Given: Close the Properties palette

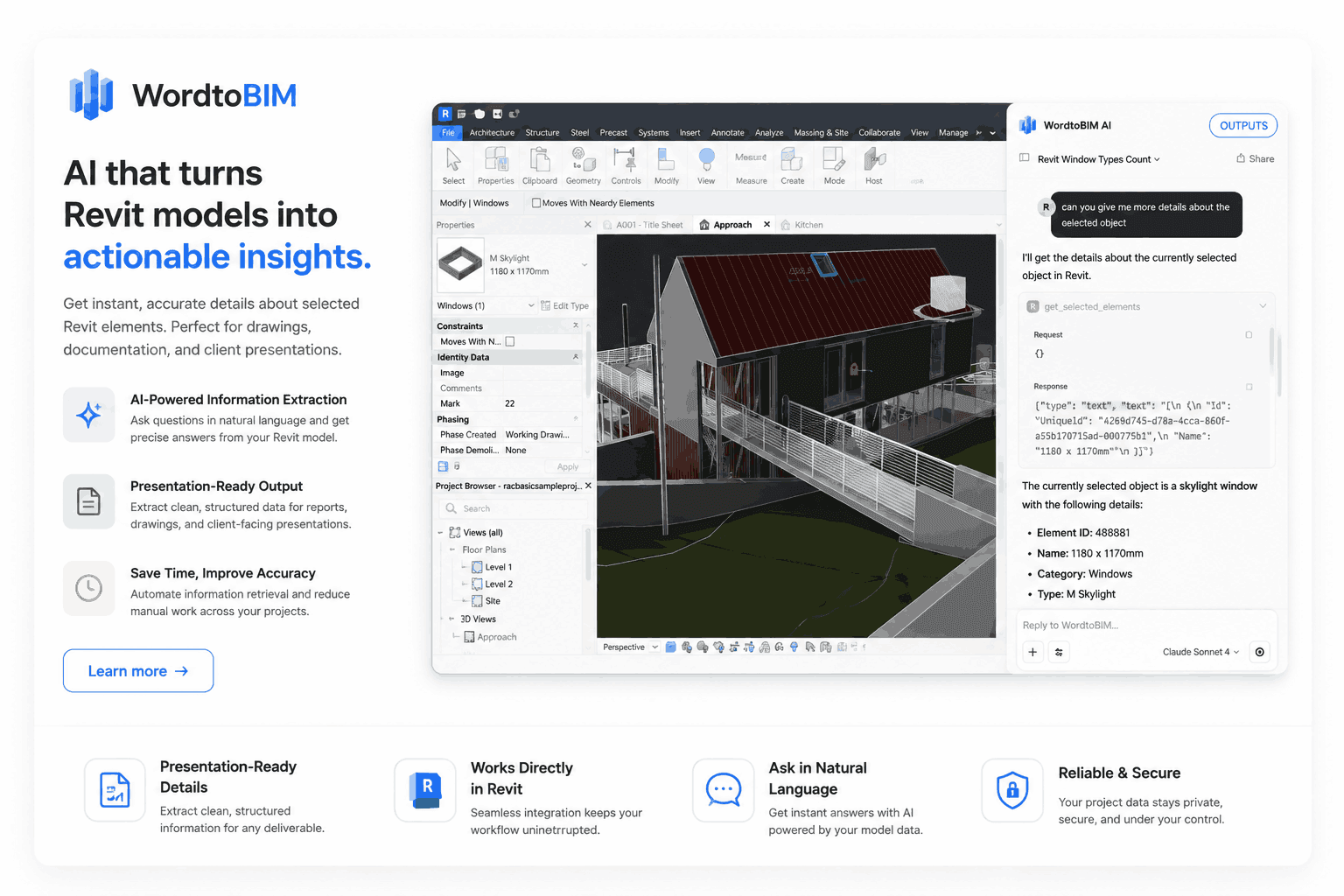Looking at the screenshot, I should pos(588,225).
